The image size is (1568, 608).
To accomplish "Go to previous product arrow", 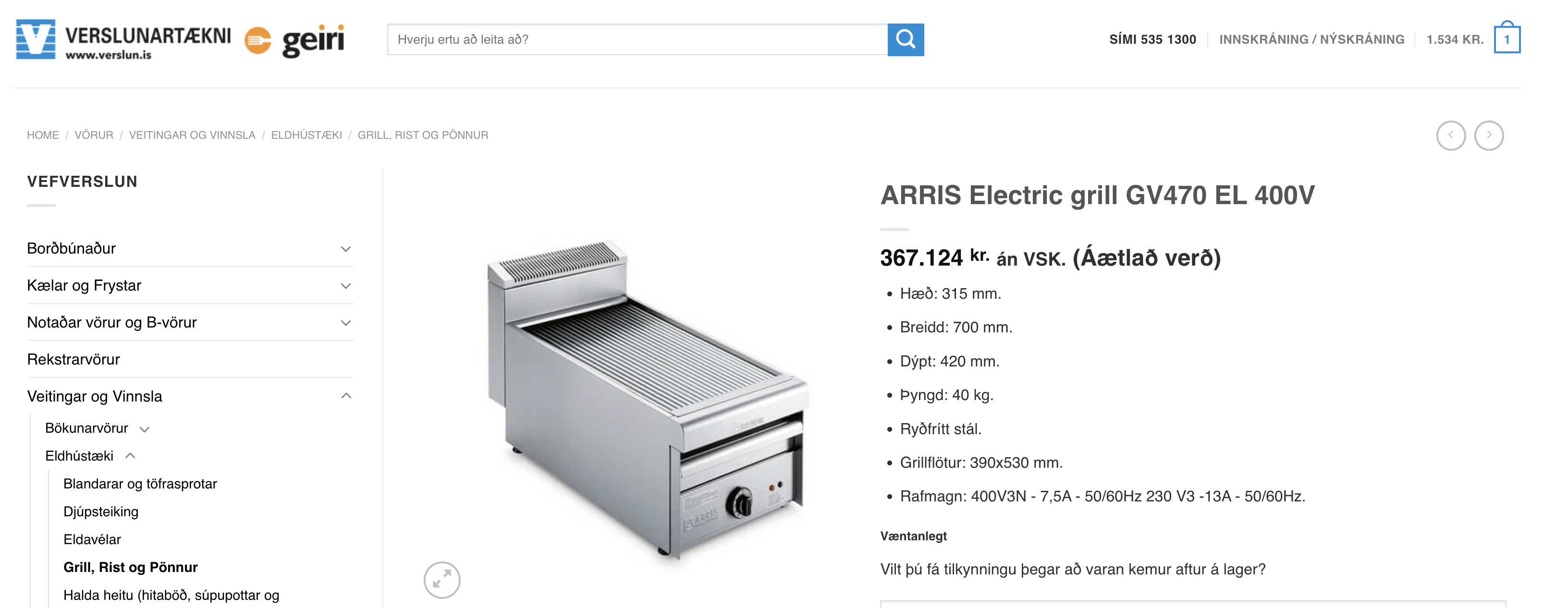I will pos(1450,135).
